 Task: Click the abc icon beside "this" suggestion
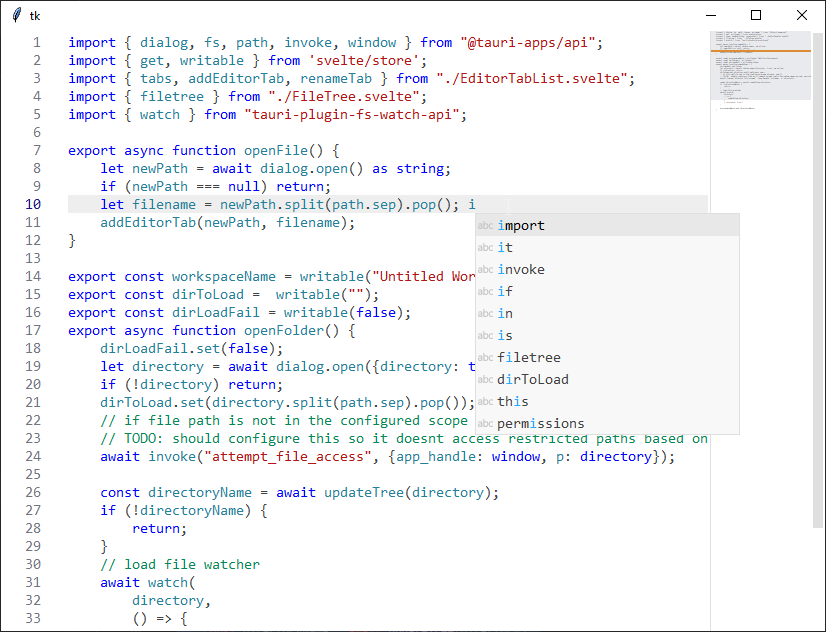pyautogui.click(x=484, y=401)
